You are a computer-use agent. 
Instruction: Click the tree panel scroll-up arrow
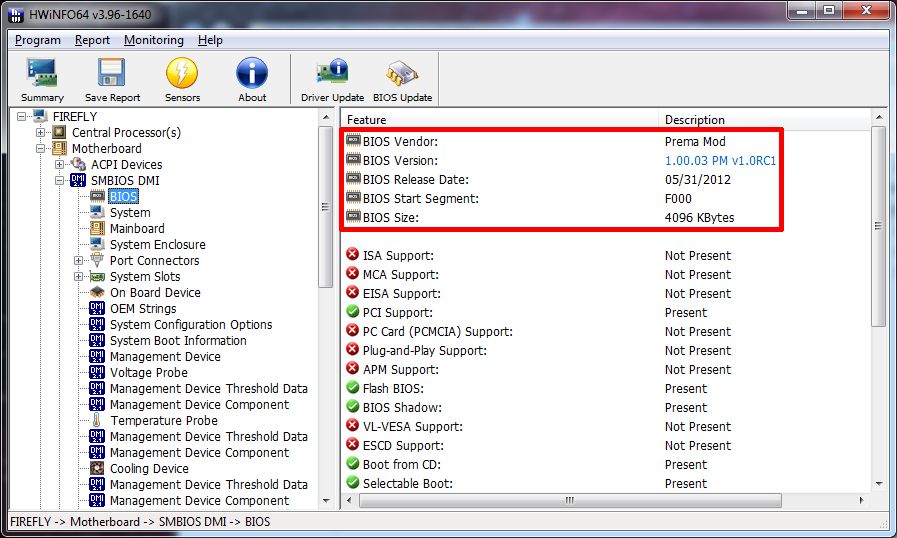(326, 117)
